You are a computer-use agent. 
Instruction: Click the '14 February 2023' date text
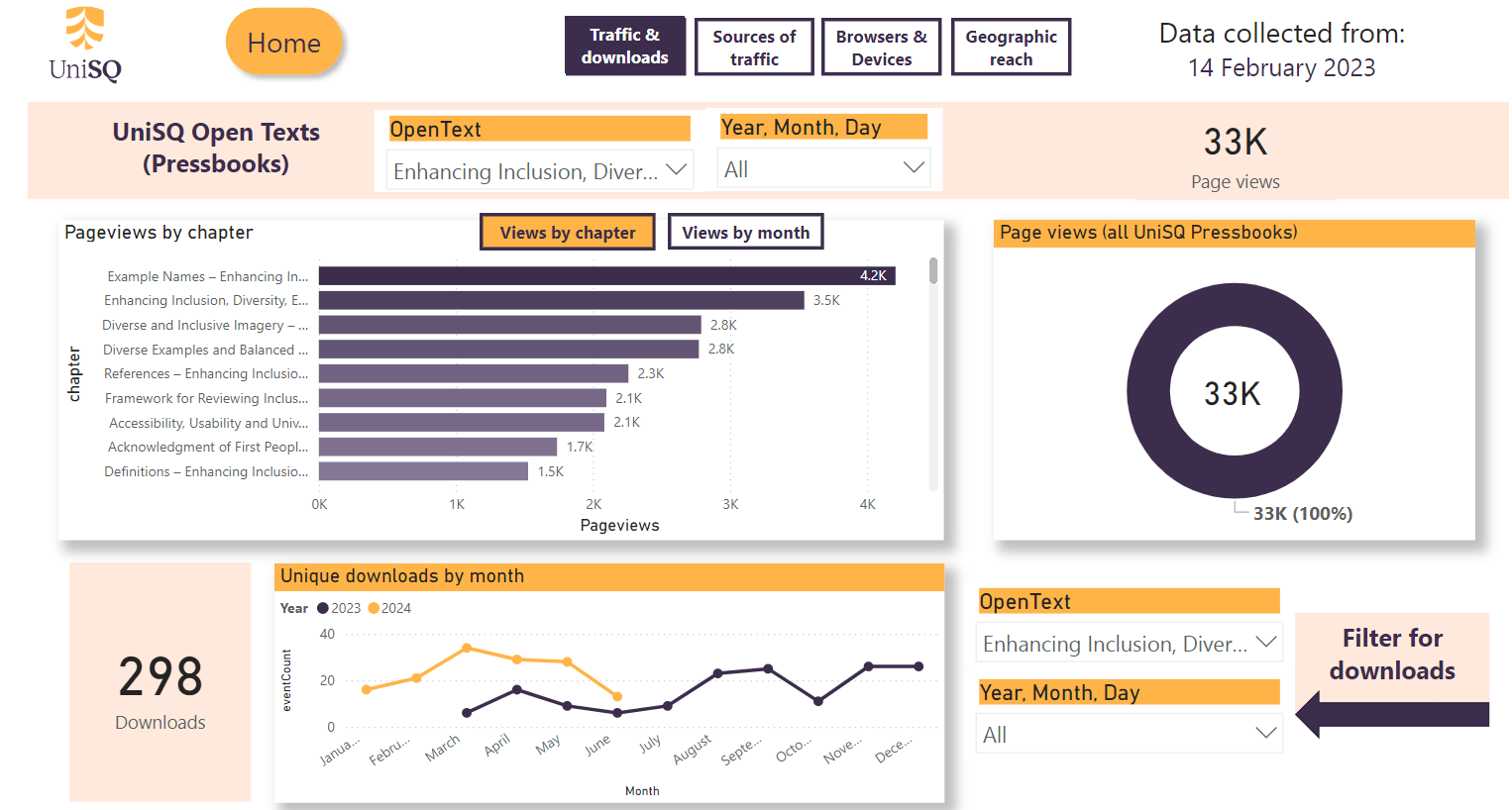1281,67
